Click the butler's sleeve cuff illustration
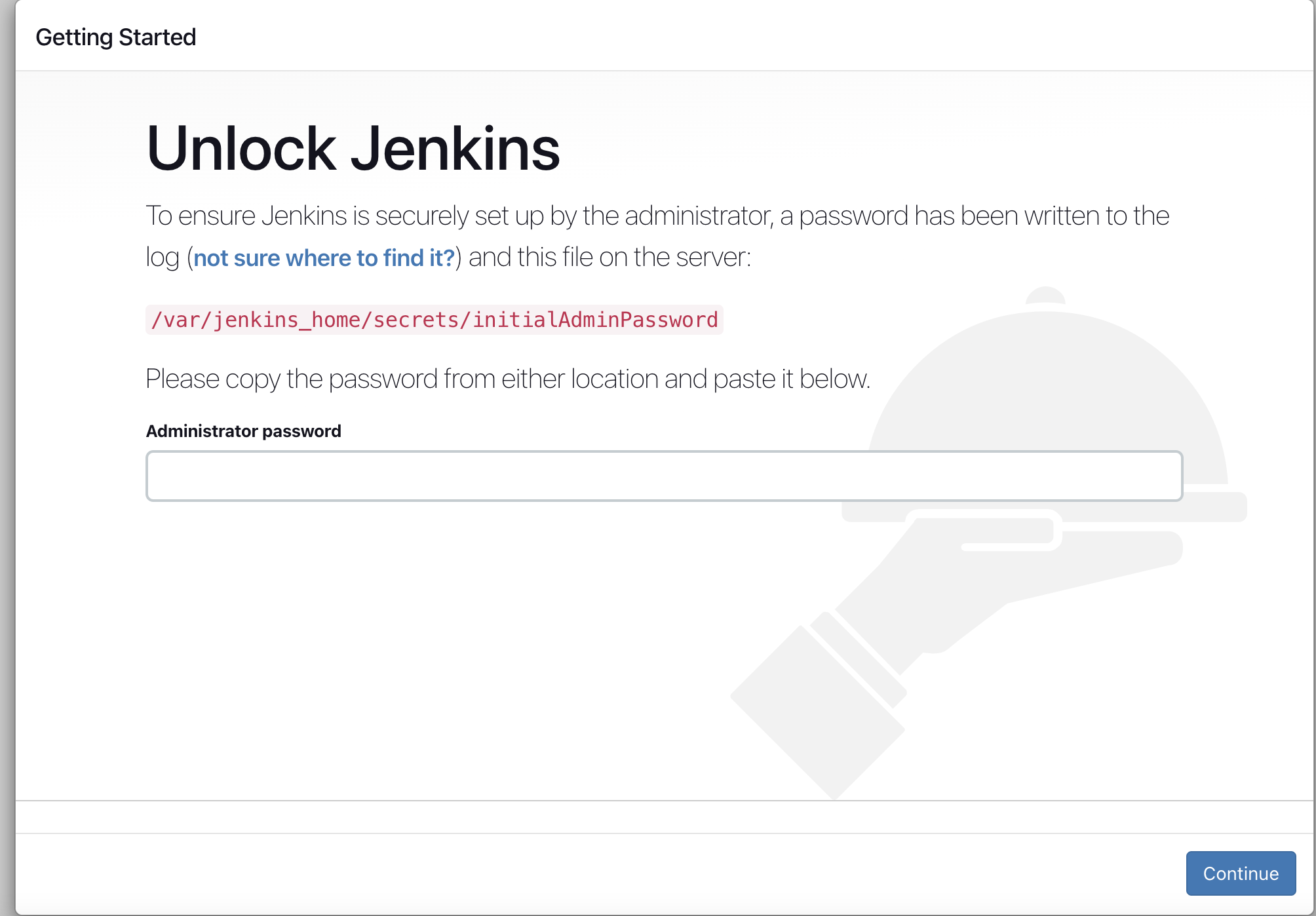Screen dimensions: 1316x916 pyautogui.click(x=859, y=658)
